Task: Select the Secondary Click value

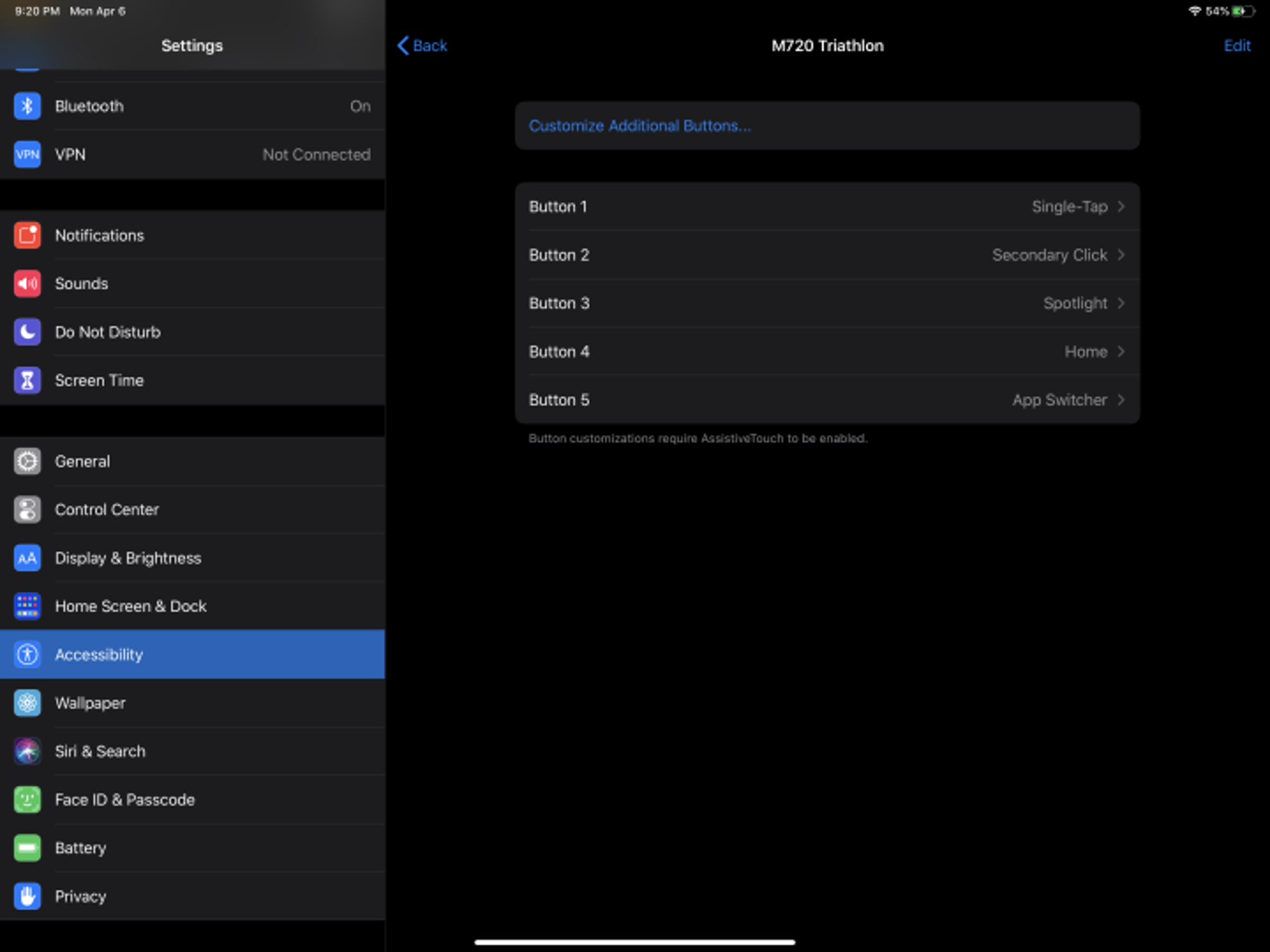Action: point(1050,255)
